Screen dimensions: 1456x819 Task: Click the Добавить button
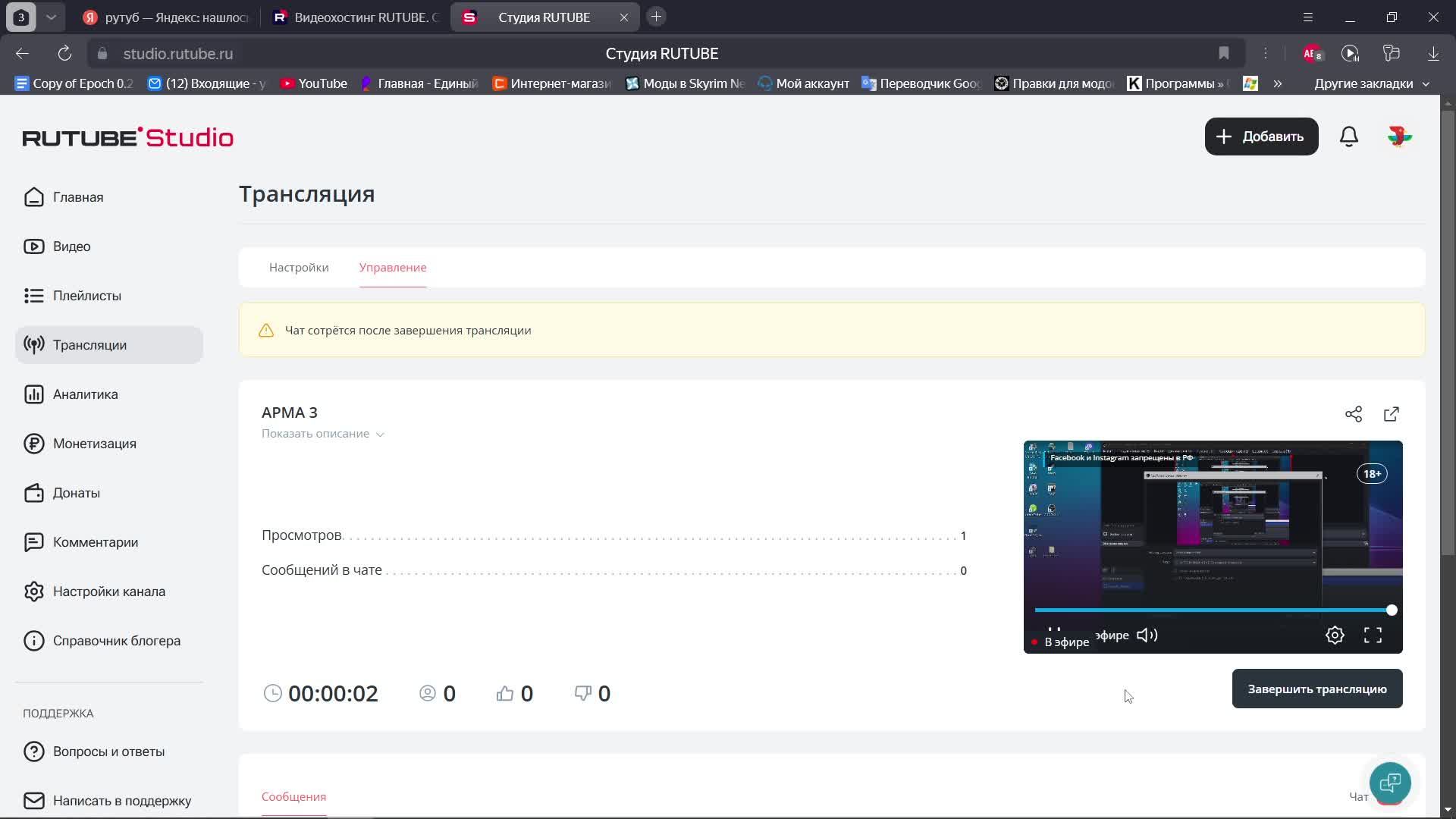click(1261, 136)
